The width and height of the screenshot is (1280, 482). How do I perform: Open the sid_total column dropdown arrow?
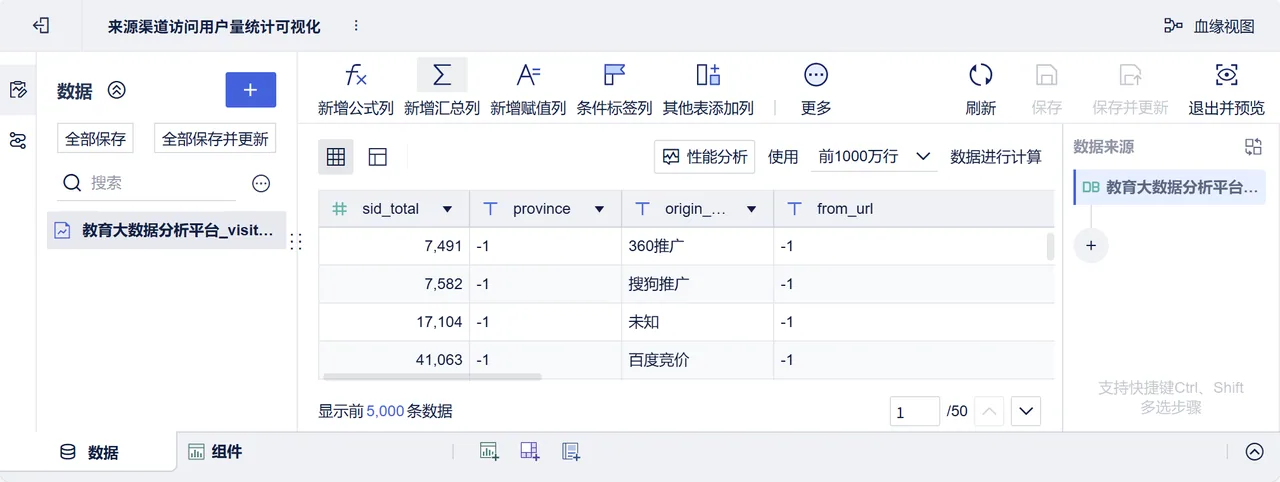[x=447, y=209]
